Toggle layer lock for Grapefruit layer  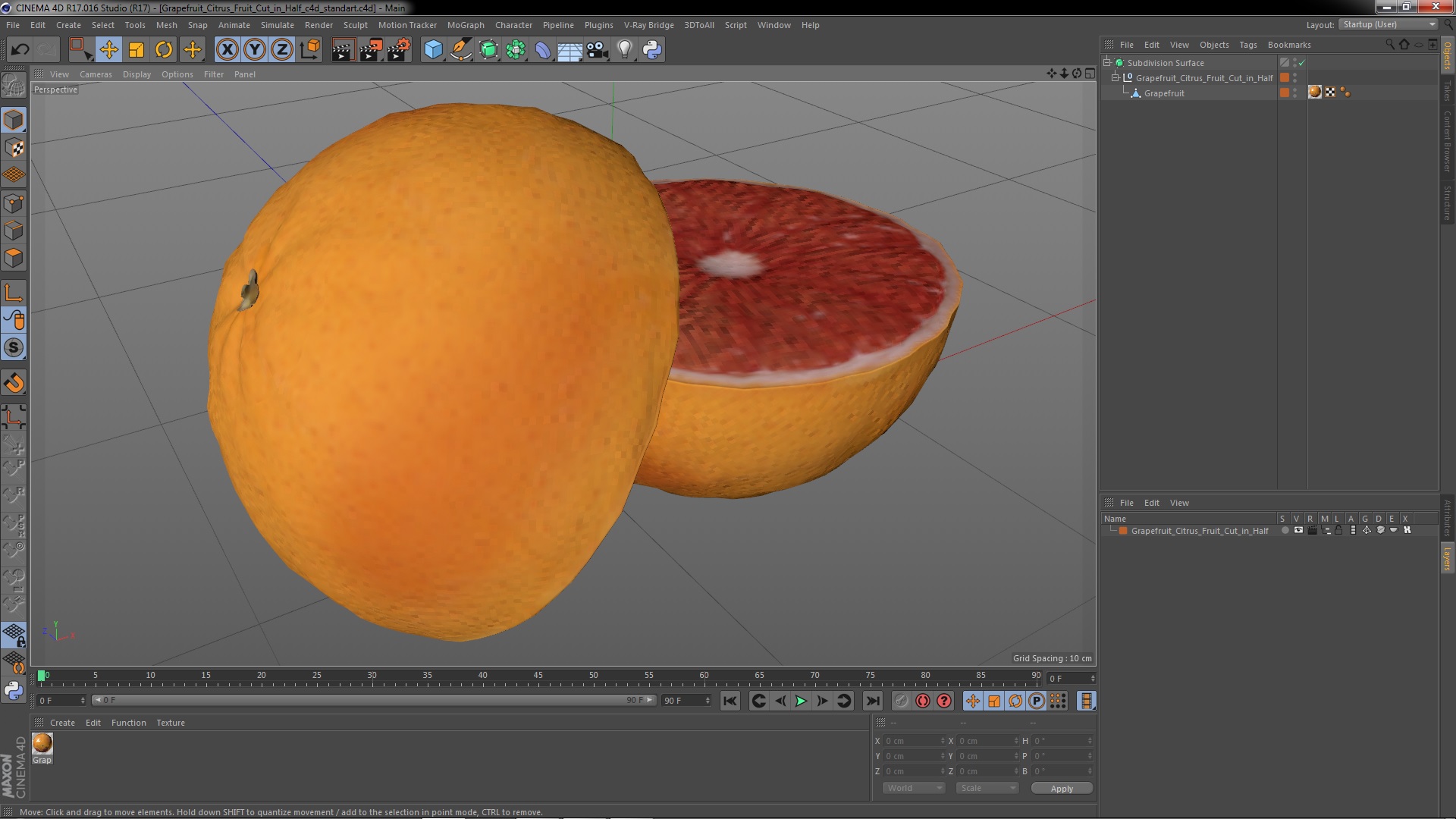(x=1339, y=530)
